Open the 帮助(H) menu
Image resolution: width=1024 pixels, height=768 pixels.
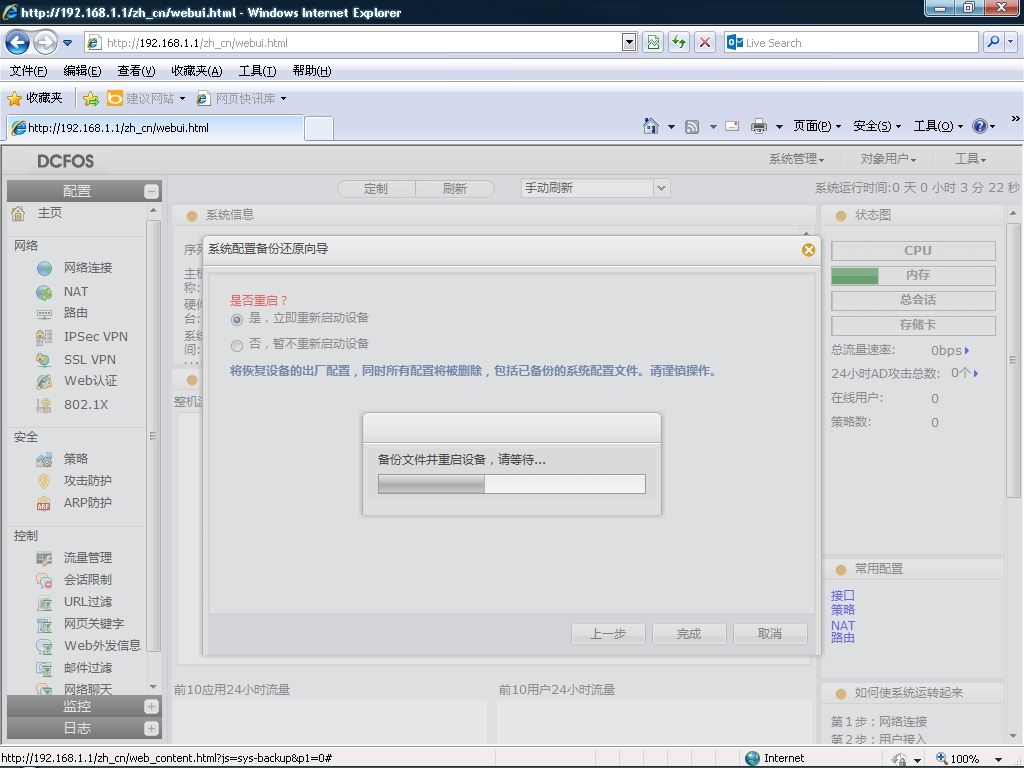[312, 71]
